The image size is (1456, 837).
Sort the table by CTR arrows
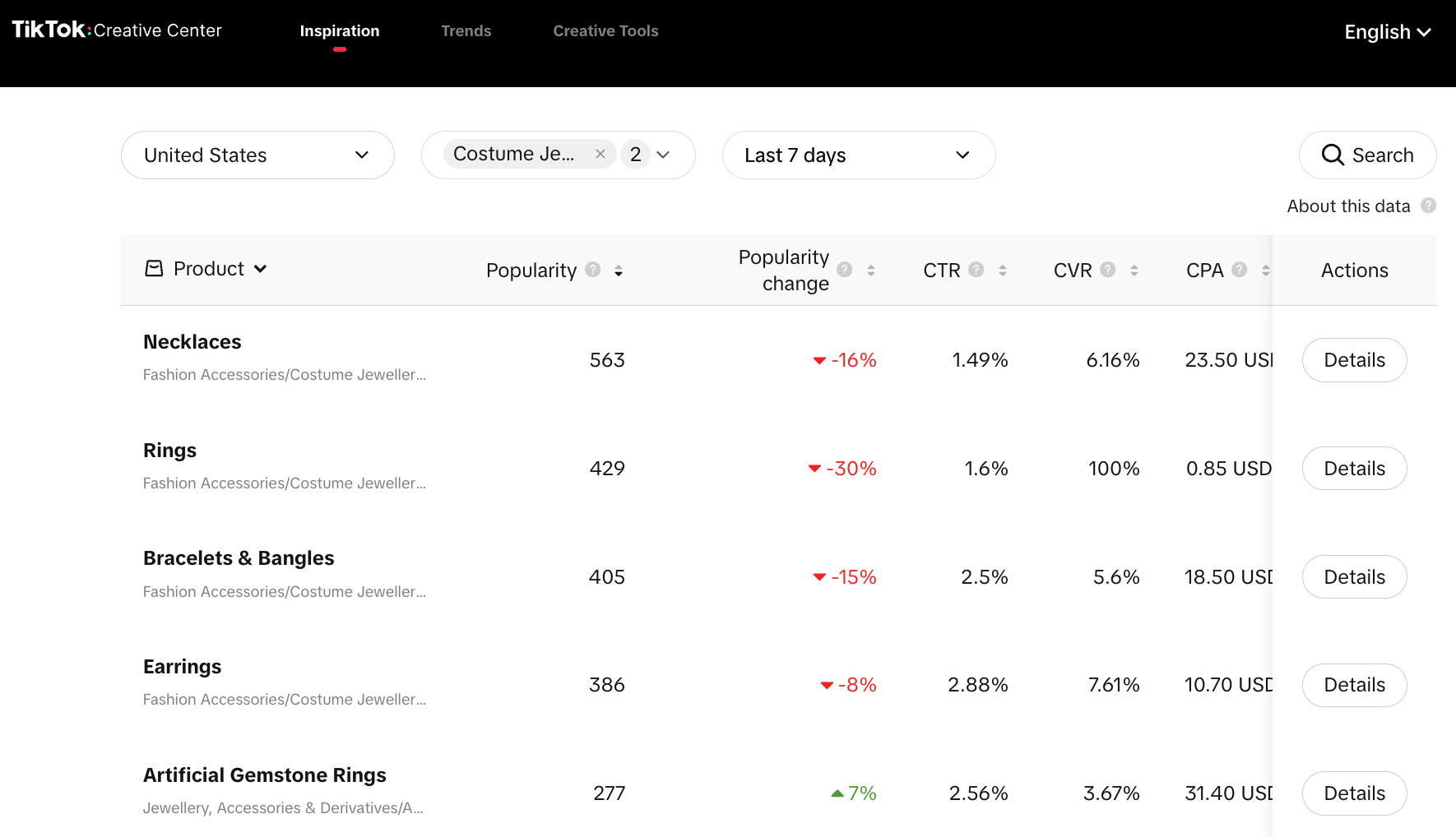1002,271
